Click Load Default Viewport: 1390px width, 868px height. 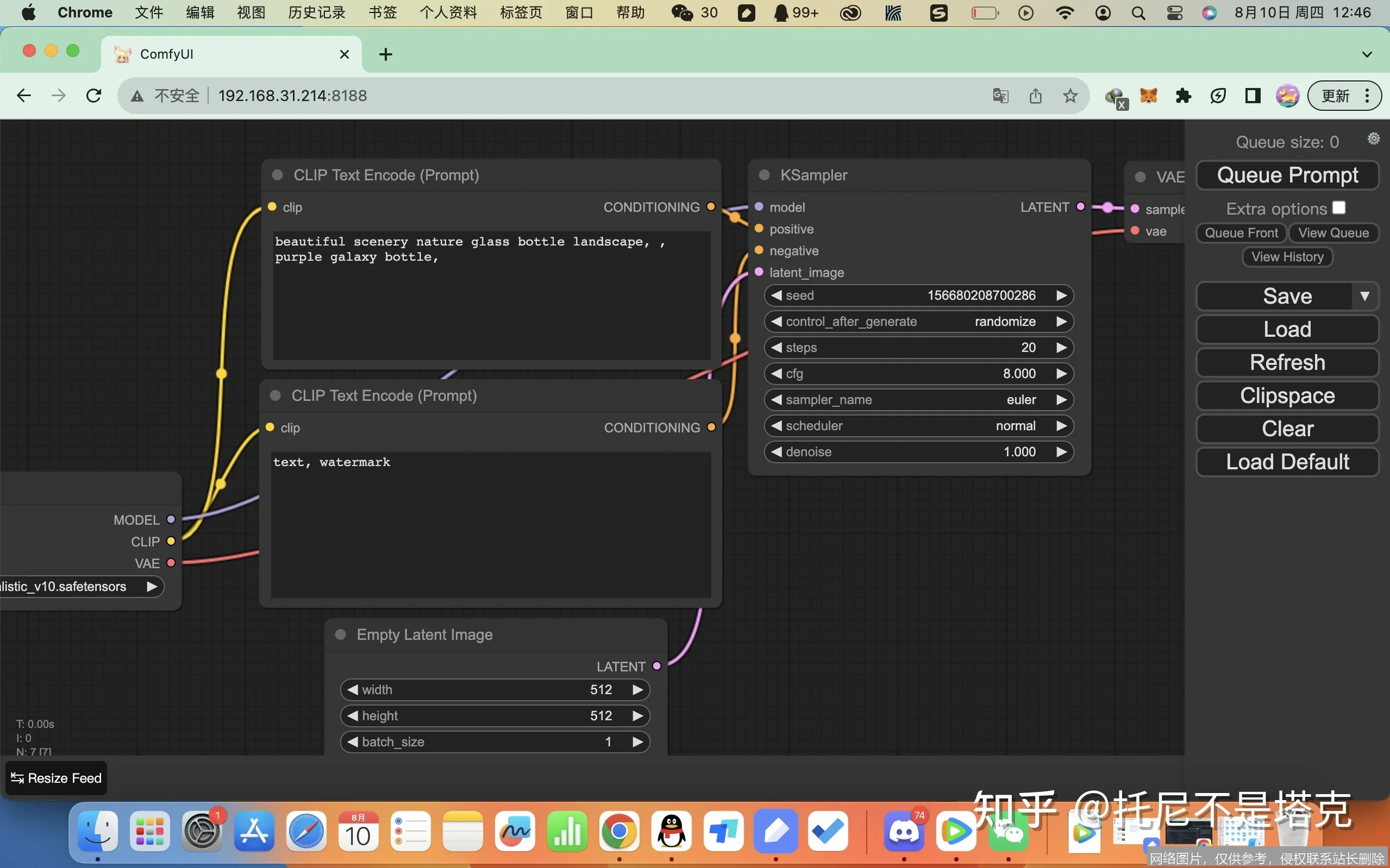(1287, 462)
